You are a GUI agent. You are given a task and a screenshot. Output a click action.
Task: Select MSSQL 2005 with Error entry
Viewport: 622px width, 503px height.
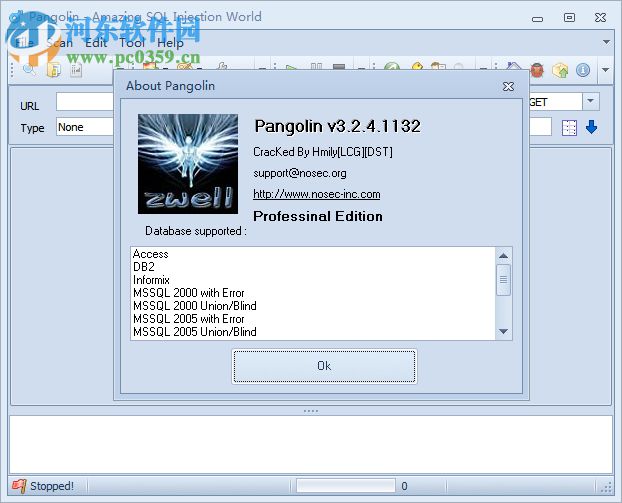click(188, 319)
